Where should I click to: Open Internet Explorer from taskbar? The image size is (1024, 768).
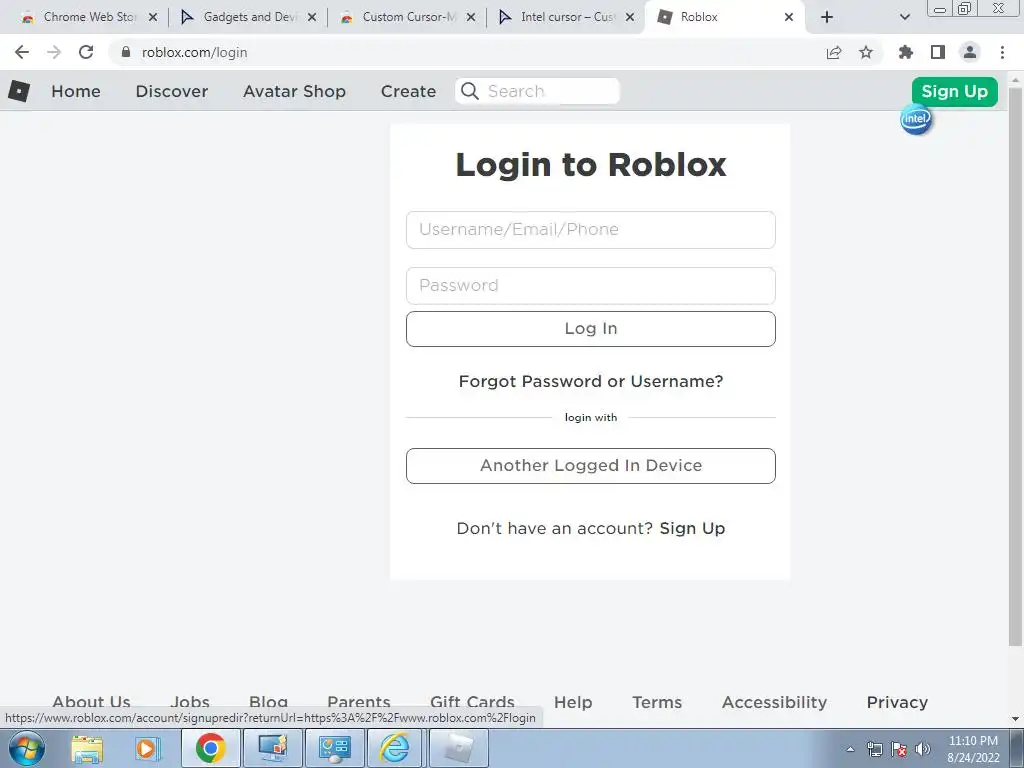coord(395,748)
